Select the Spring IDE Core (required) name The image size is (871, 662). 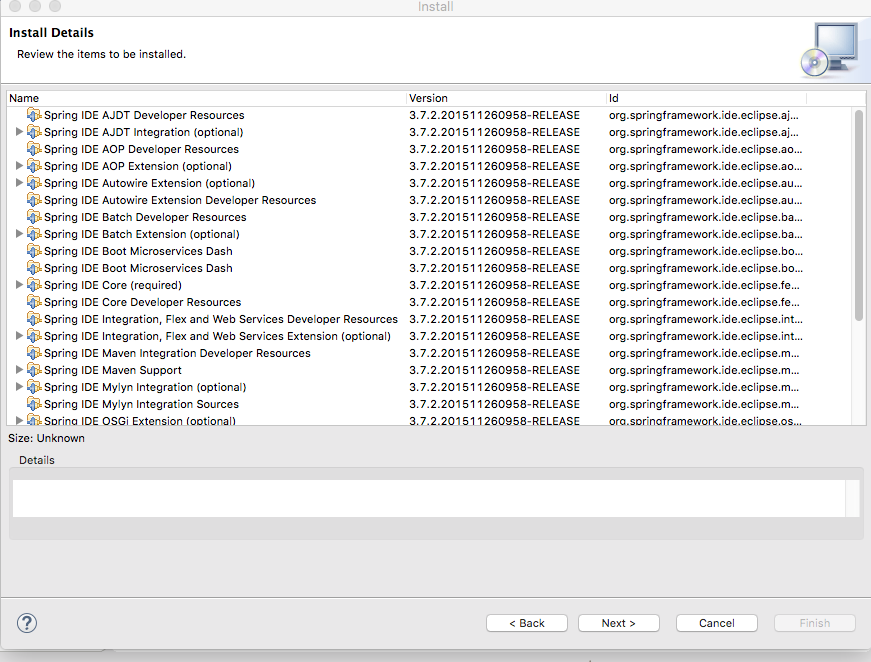pos(113,285)
